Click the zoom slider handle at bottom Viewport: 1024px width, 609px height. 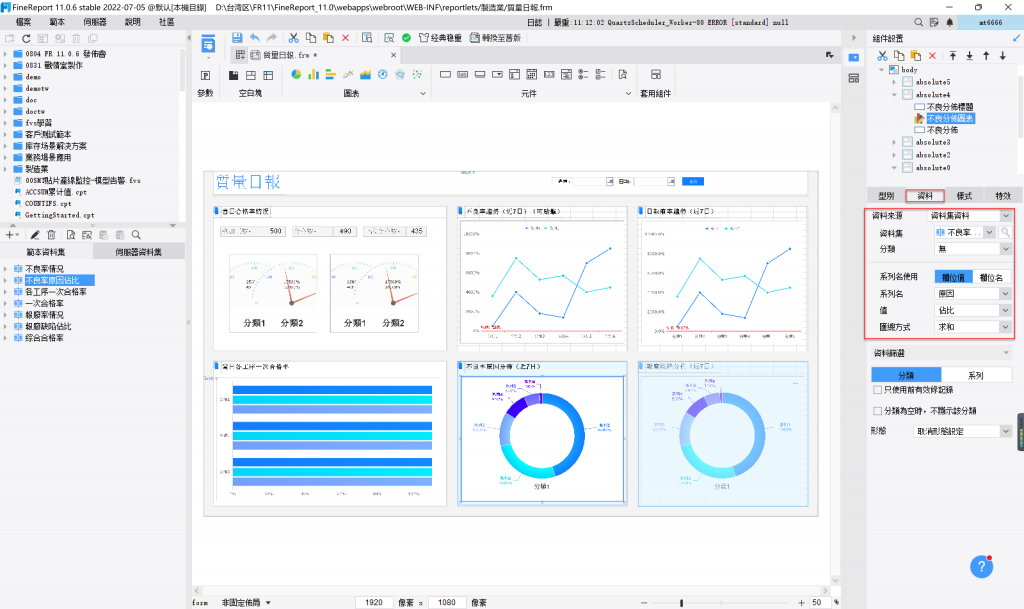click(681, 602)
